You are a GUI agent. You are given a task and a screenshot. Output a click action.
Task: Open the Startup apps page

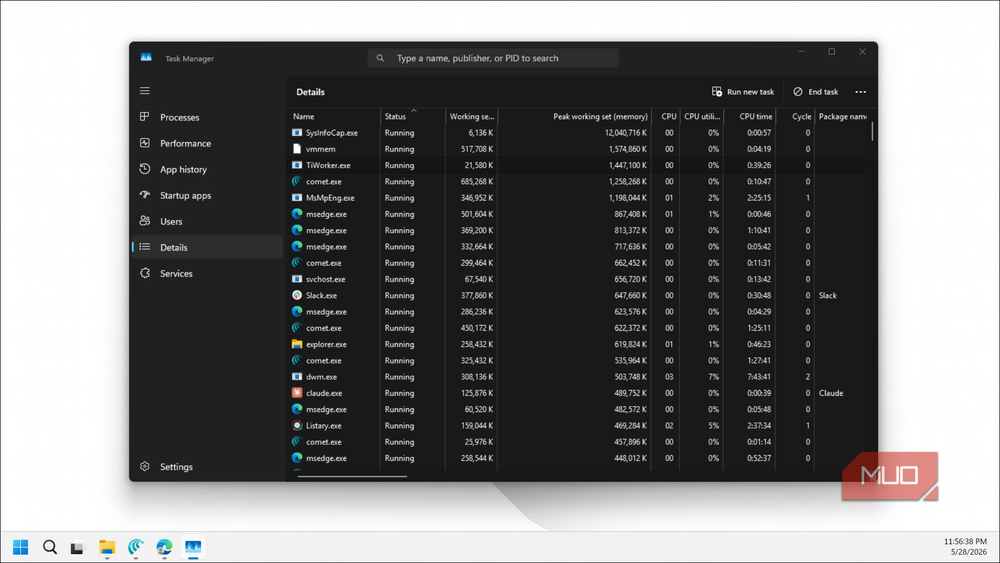(x=207, y=196)
